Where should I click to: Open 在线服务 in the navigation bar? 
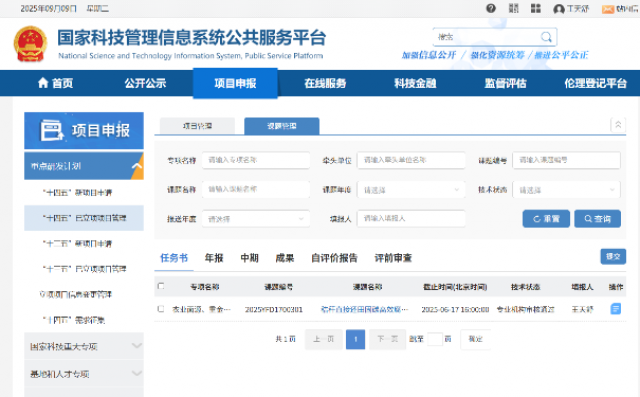[325, 83]
